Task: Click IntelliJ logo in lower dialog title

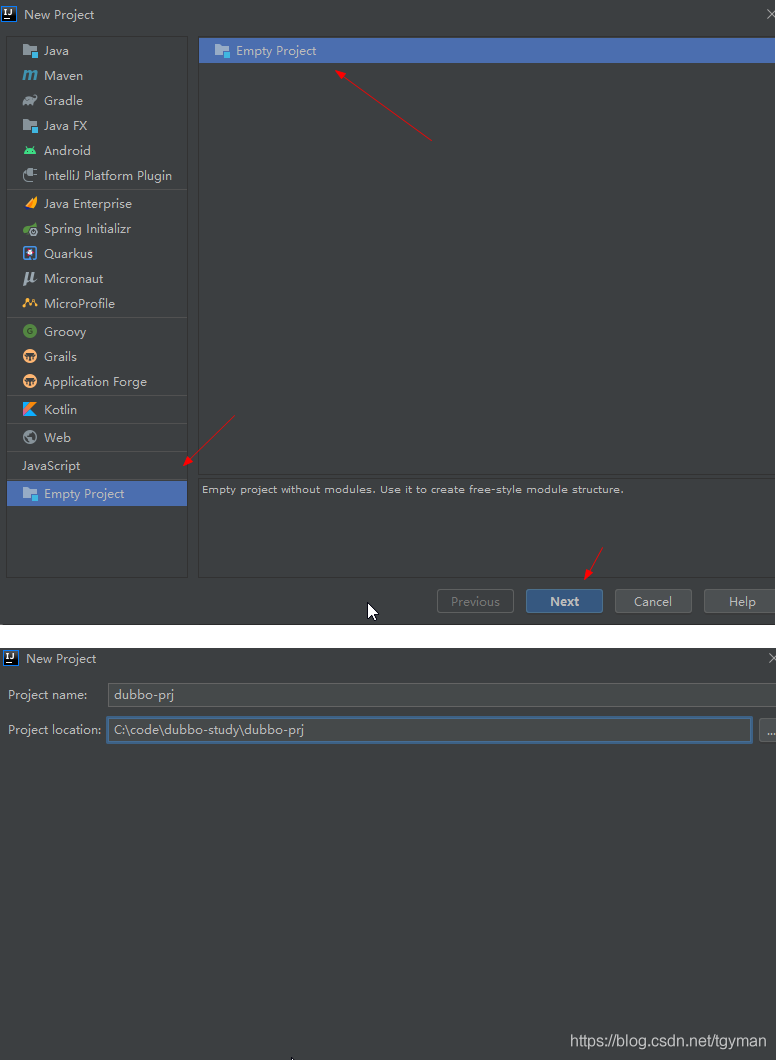Action: [x=11, y=658]
